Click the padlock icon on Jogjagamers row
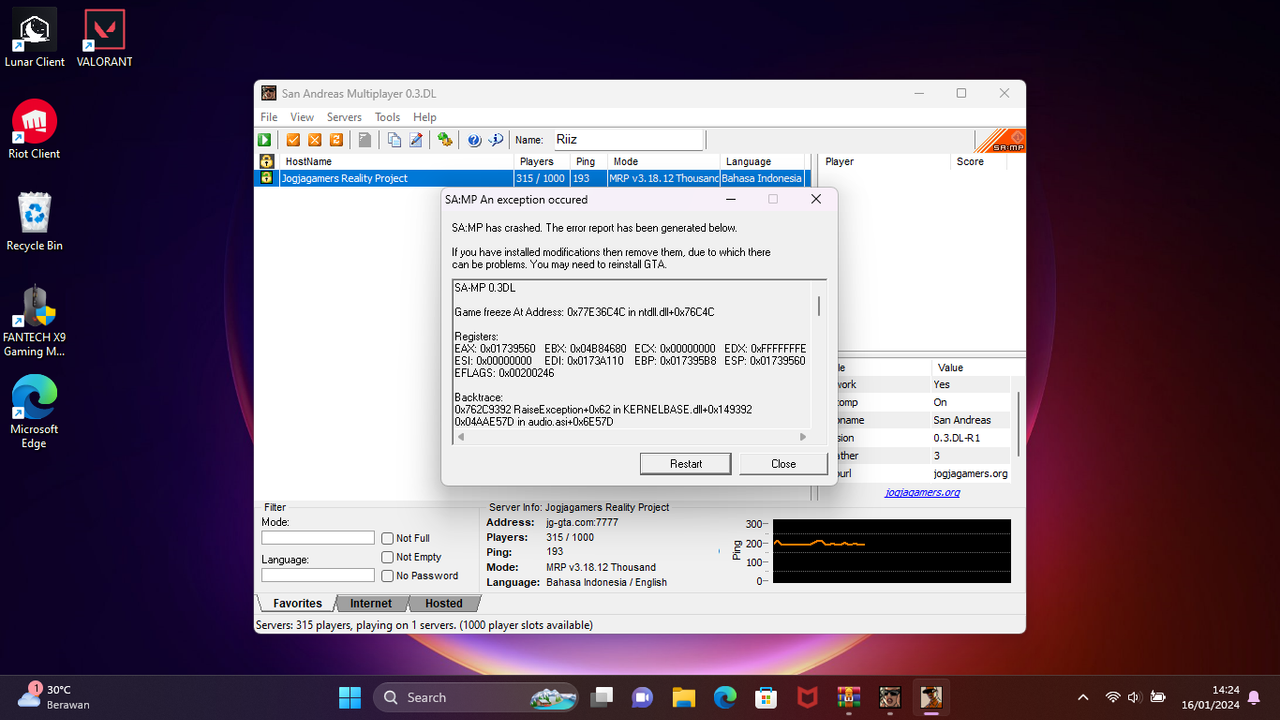 click(x=266, y=178)
